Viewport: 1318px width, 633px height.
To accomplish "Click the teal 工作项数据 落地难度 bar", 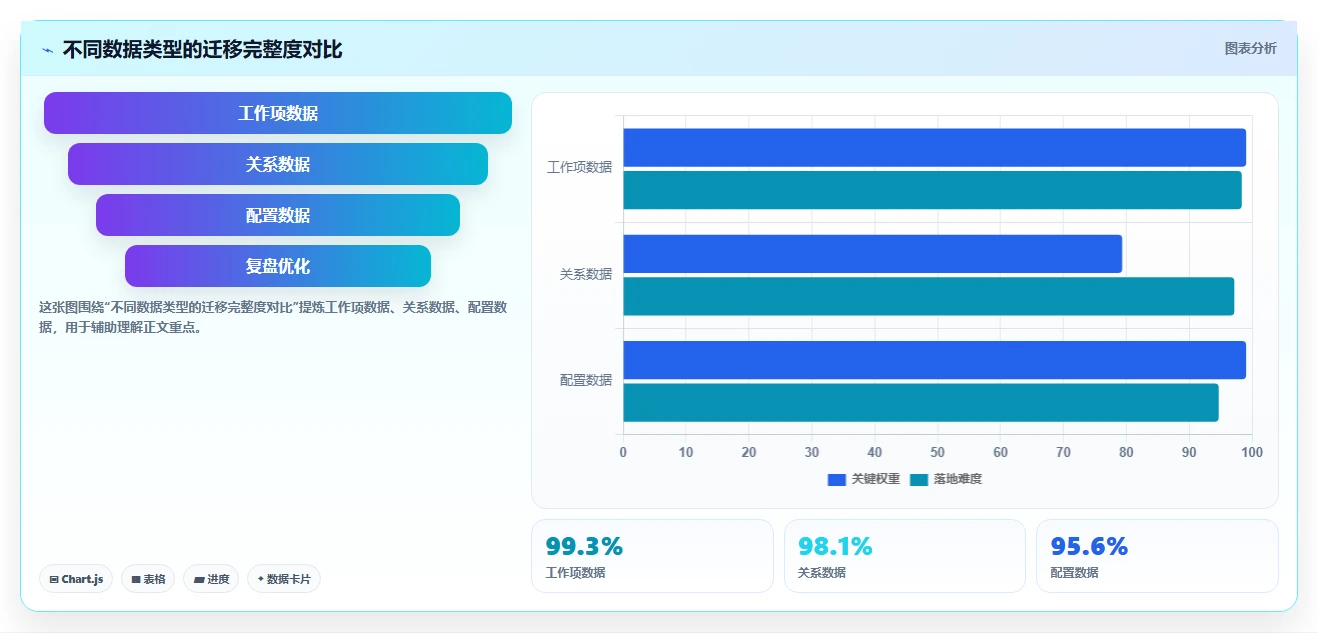I will (x=932, y=190).
